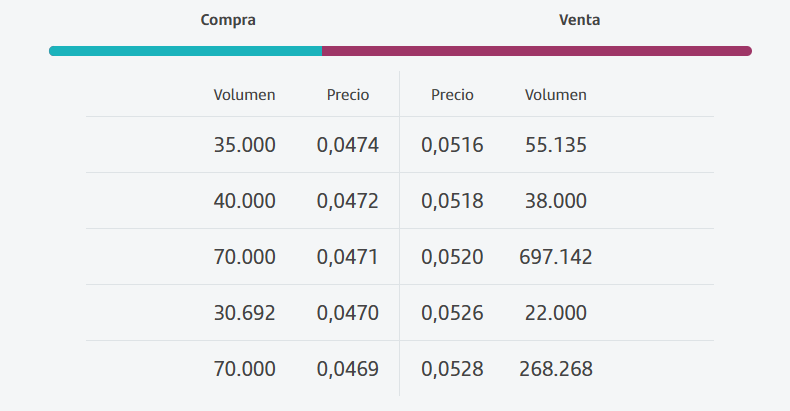Image resolution: width=790 pixels, height=411 pixels.
Task: Click buy price 0,0472
Action: [x=348, y=201]
